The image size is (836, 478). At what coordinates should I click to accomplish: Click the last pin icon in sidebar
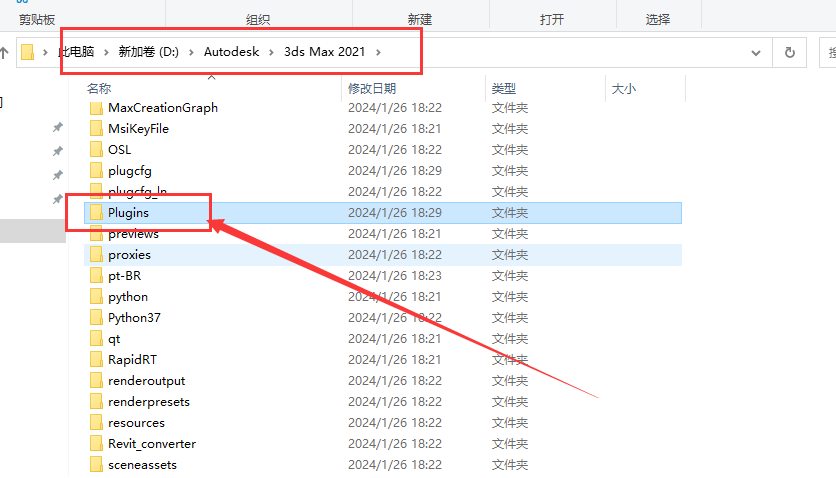coord(58,199)
